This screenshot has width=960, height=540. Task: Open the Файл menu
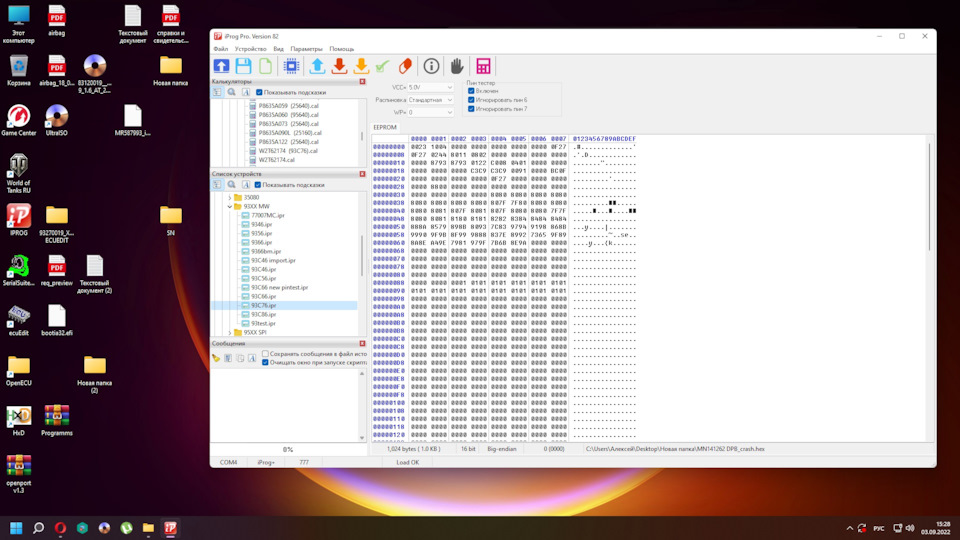coord(221,49)
